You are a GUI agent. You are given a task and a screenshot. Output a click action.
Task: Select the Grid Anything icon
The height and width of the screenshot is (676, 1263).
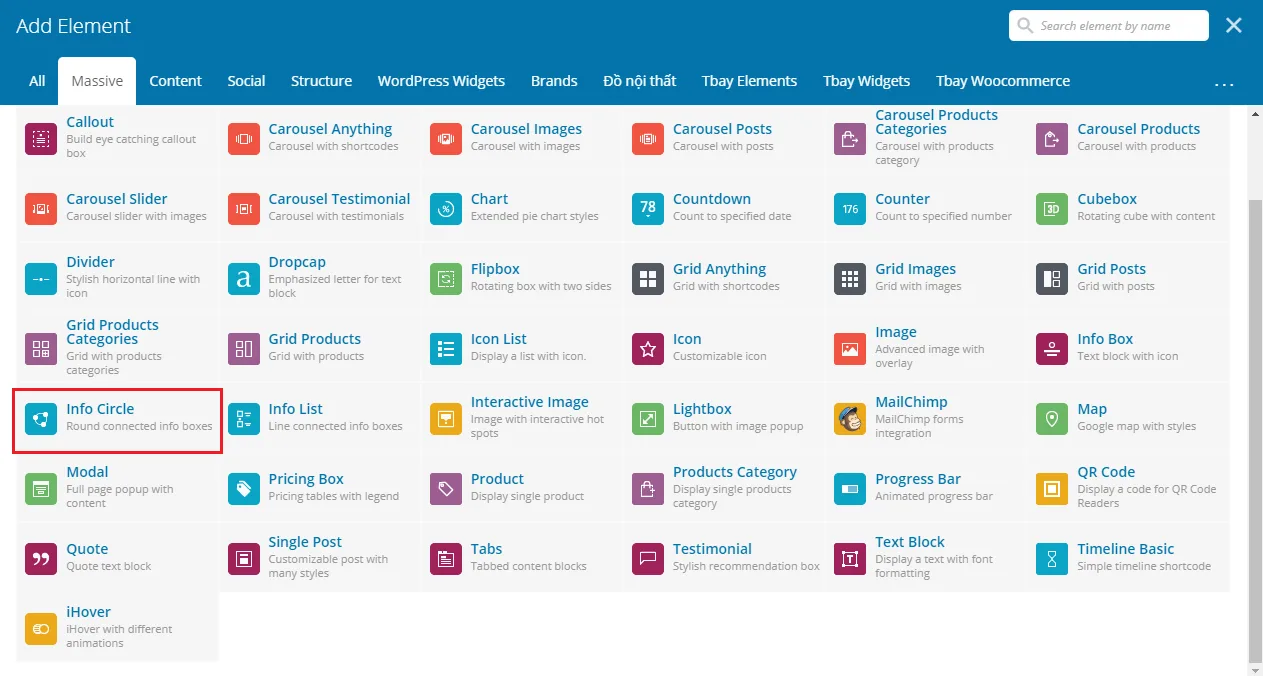(x=648, y=279)
